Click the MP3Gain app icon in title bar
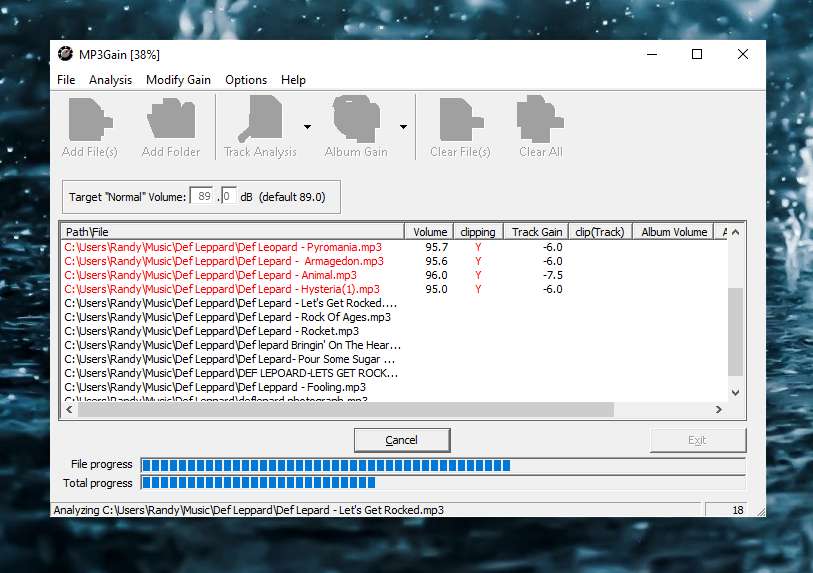813x573 pixels. point(65,54)
